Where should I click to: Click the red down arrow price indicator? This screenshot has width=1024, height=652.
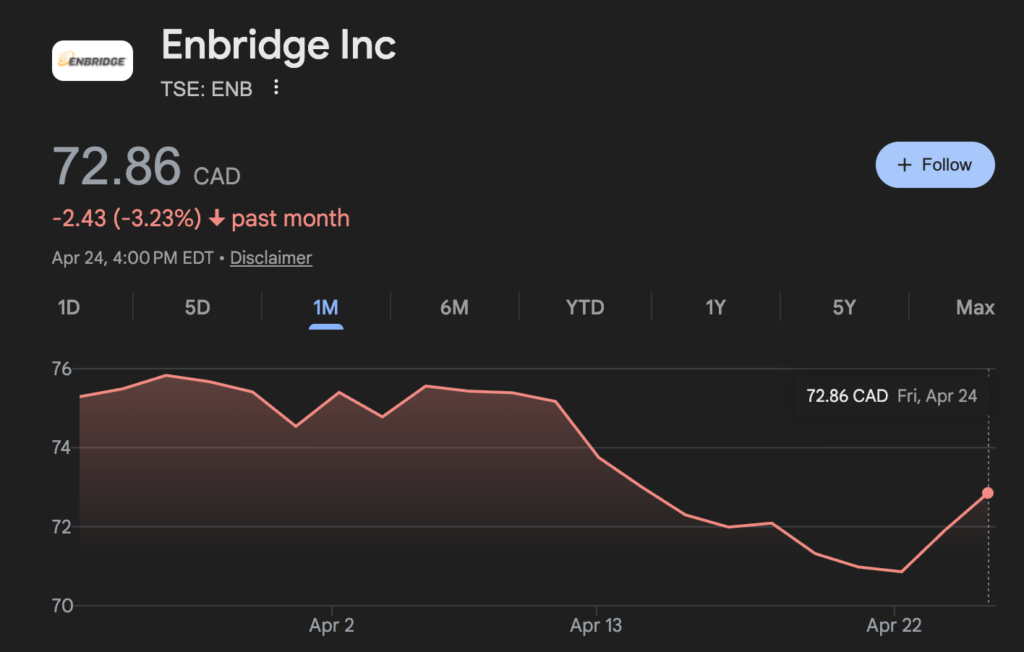point(217,218)
